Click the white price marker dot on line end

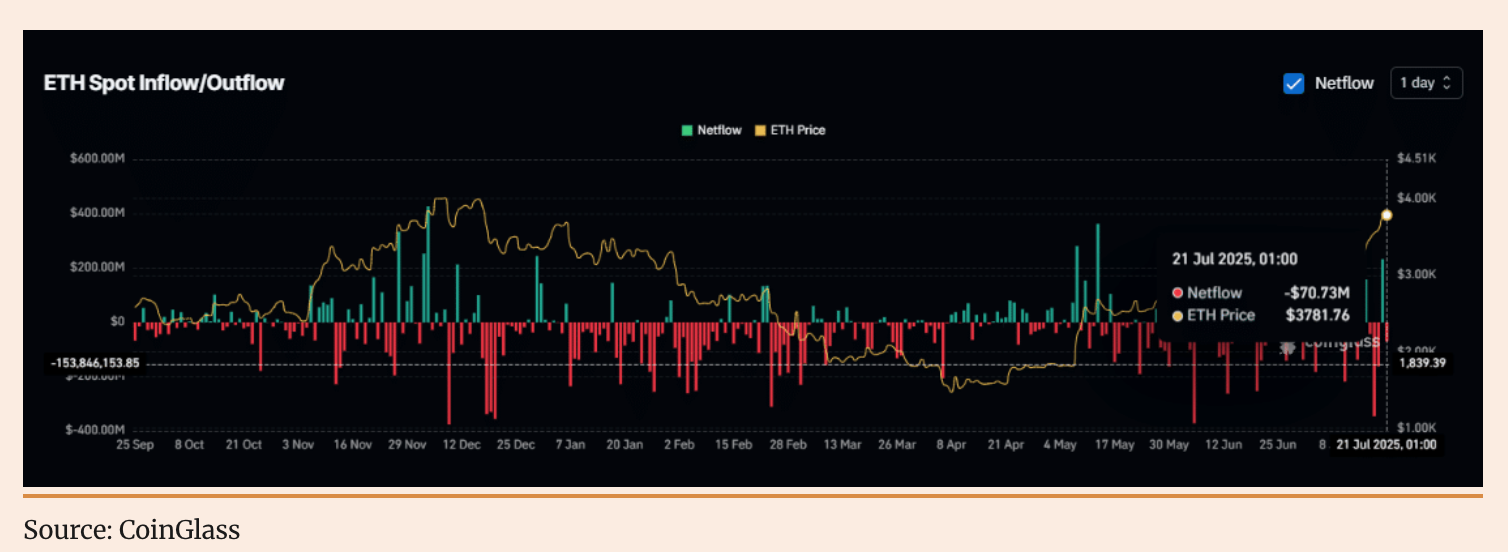click(1387, 215)
